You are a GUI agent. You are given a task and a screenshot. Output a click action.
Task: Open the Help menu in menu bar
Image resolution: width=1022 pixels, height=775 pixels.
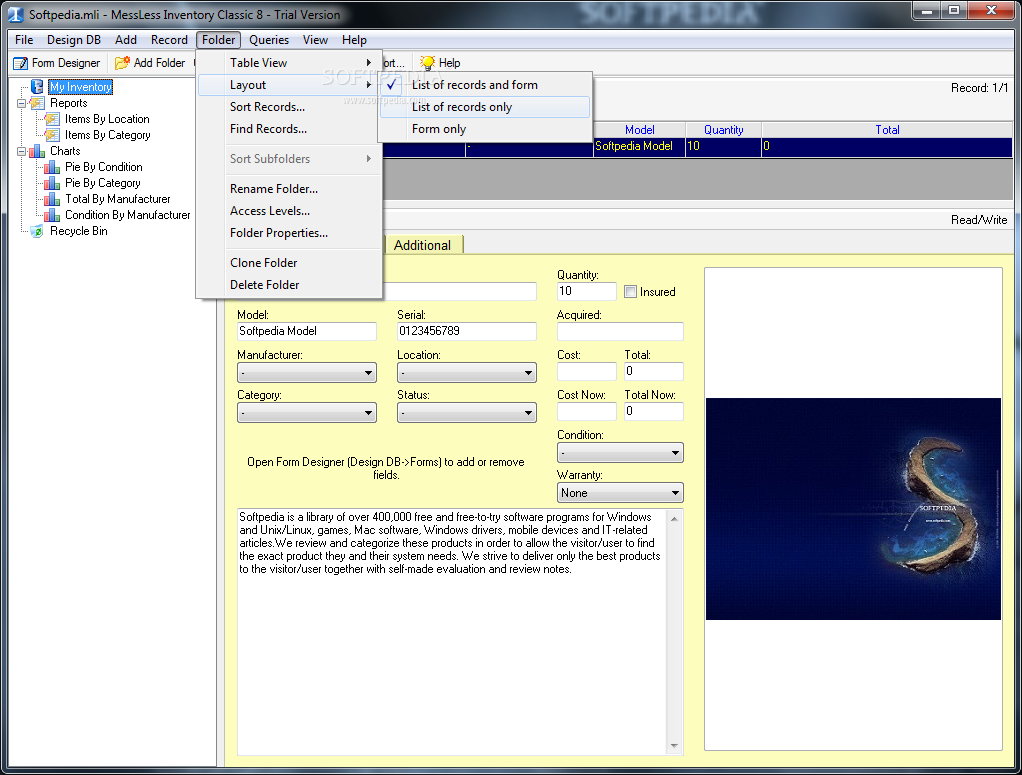pyautogui.click(x=354, y=40)
